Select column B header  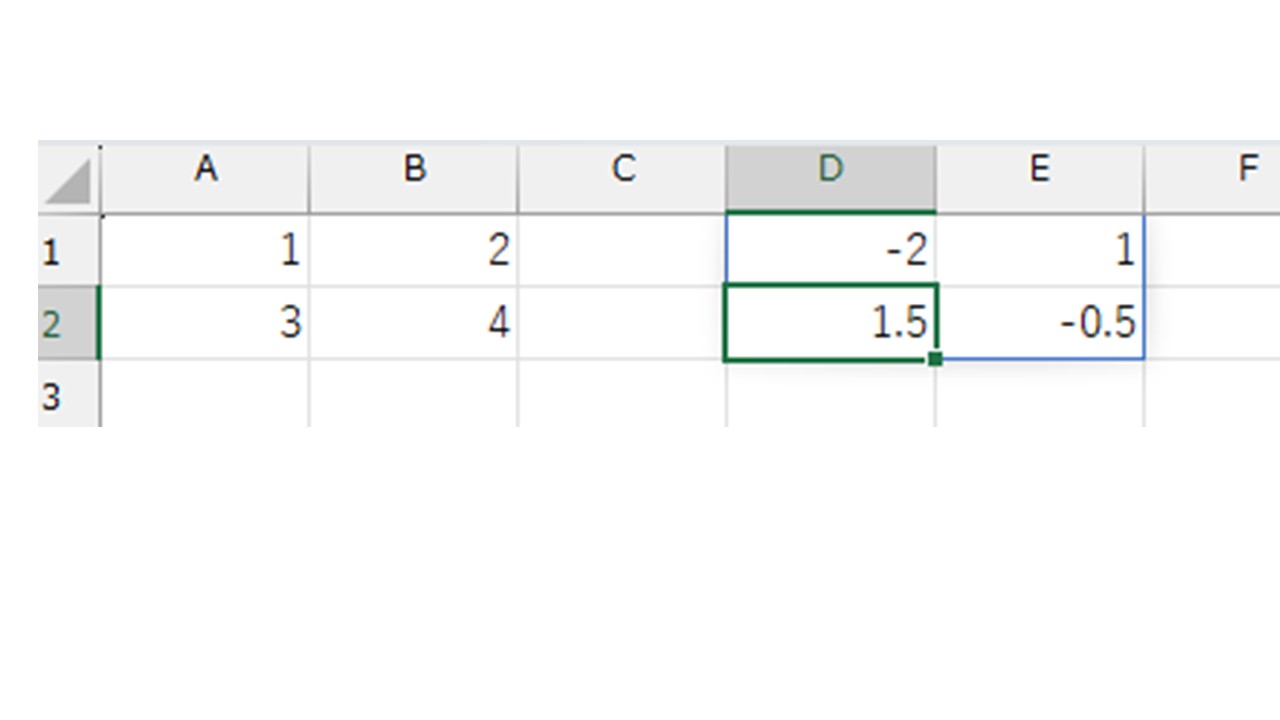pos(414,179)
